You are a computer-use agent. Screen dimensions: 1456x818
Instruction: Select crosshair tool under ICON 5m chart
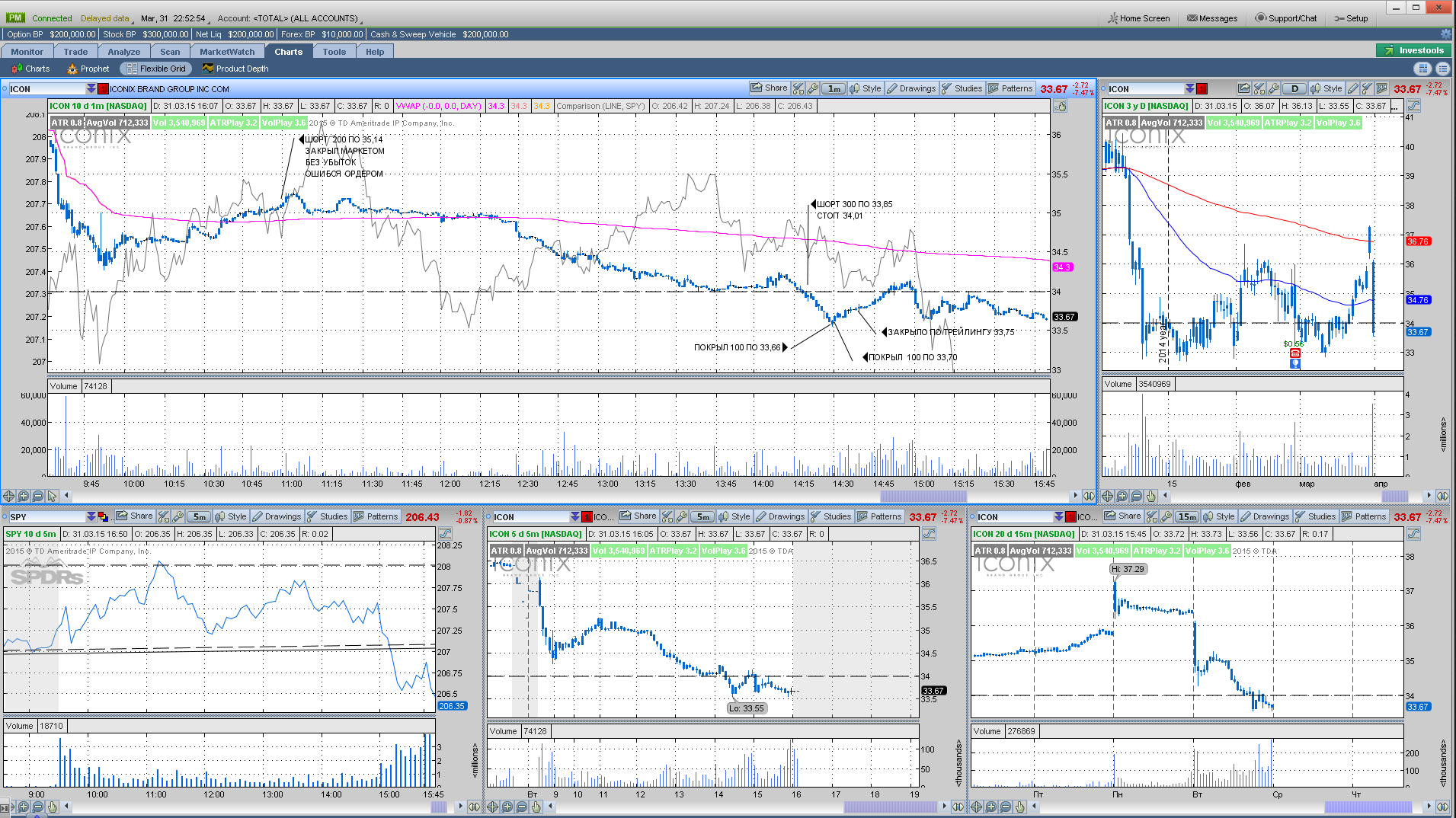tap(493, 807)
